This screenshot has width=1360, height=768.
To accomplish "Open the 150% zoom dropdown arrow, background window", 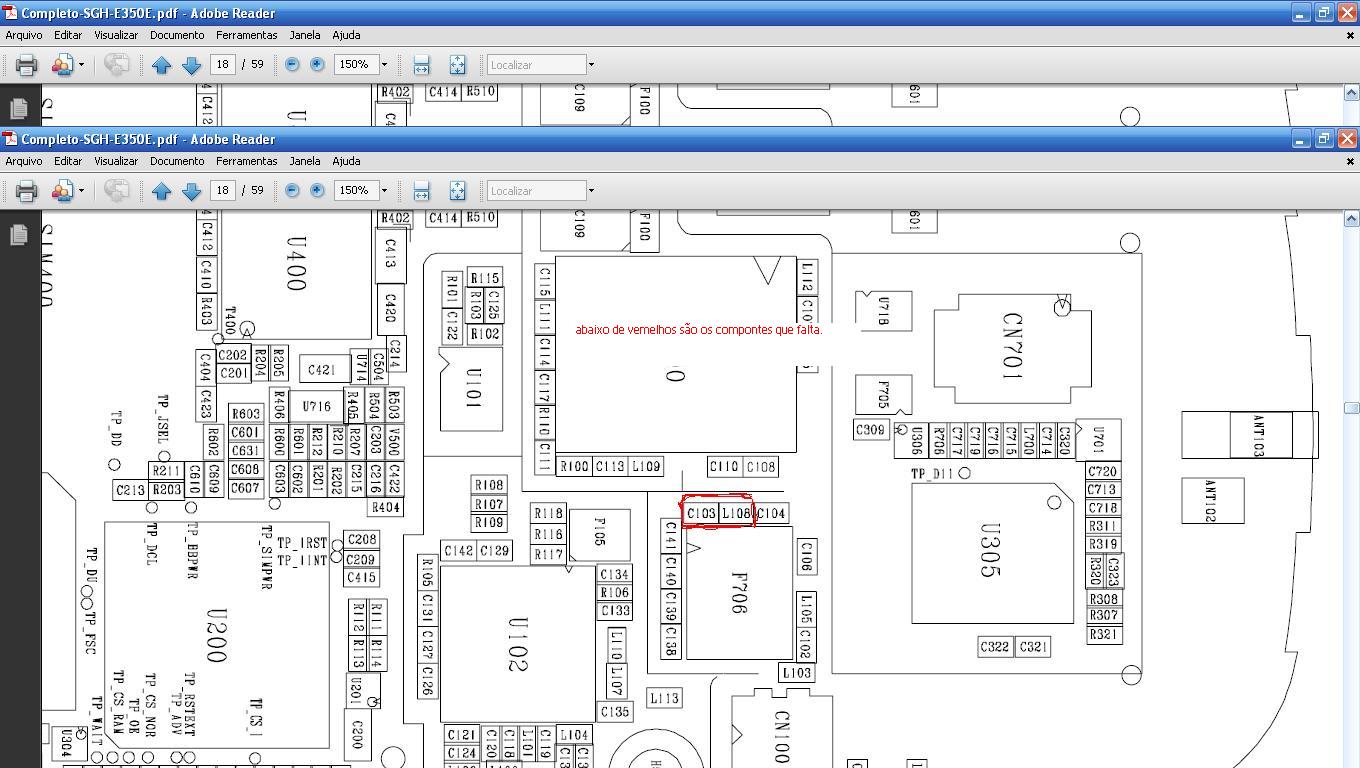I will 384,64.
